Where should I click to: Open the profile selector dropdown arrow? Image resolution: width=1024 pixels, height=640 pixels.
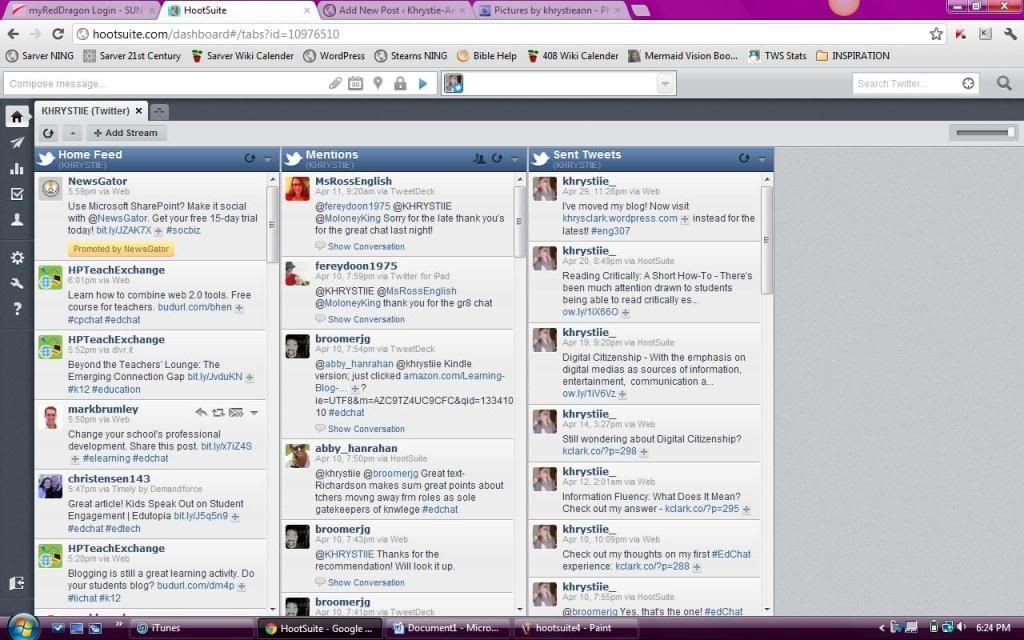coord(665,84)
